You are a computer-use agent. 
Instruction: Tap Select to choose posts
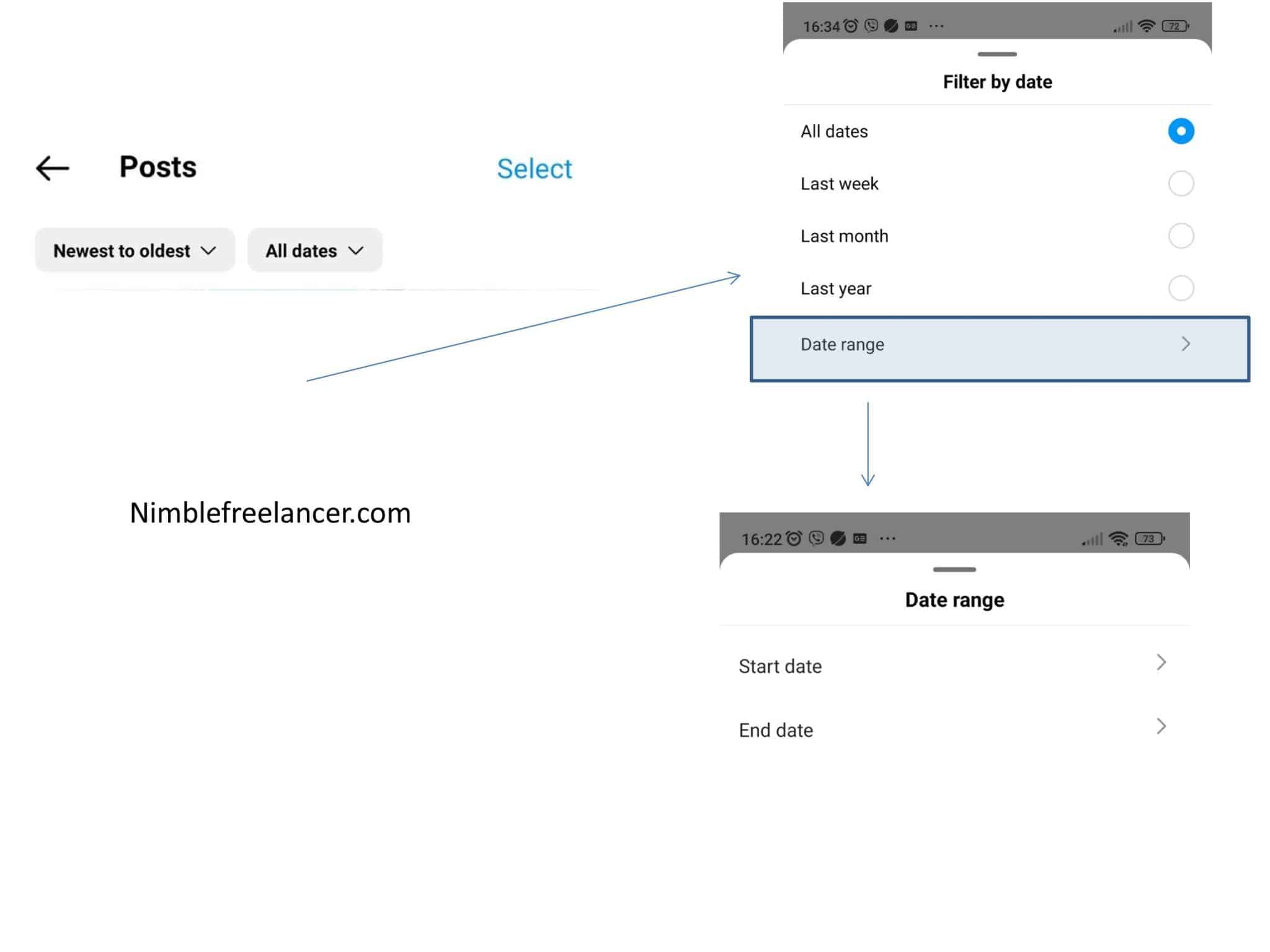pyautogui.click(x=534, y=168)
